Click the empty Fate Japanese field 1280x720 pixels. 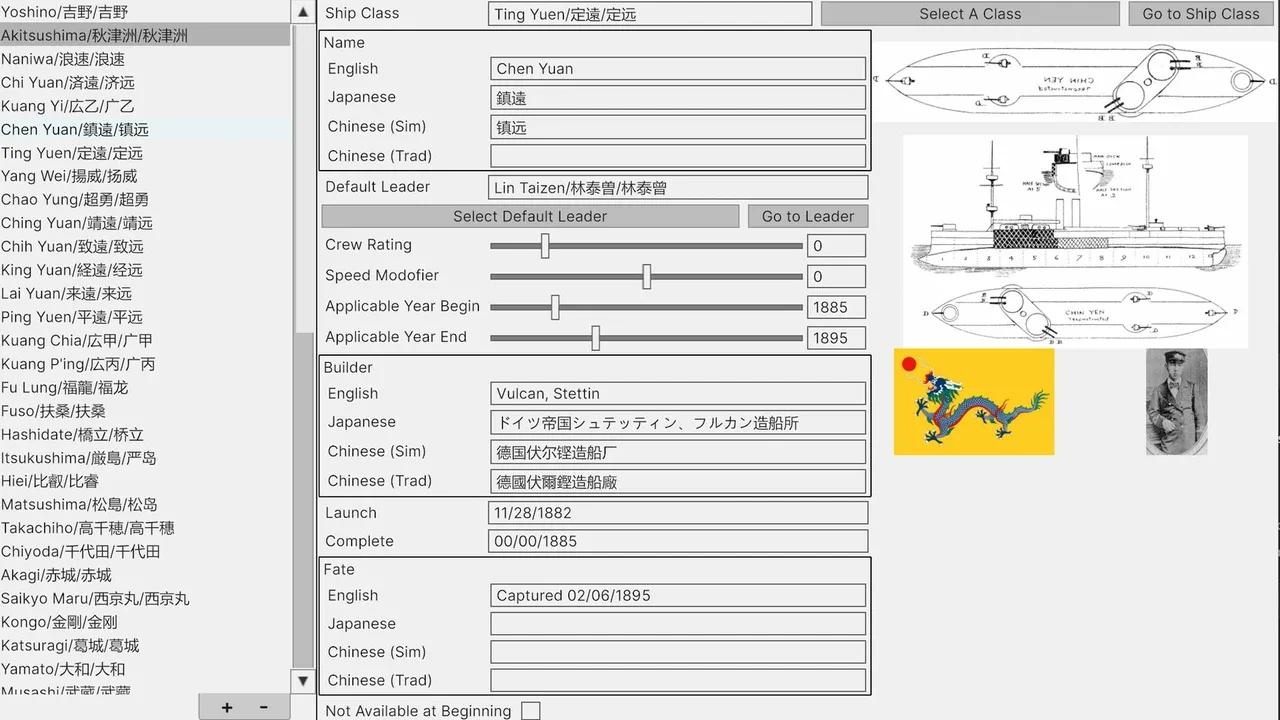678,624
